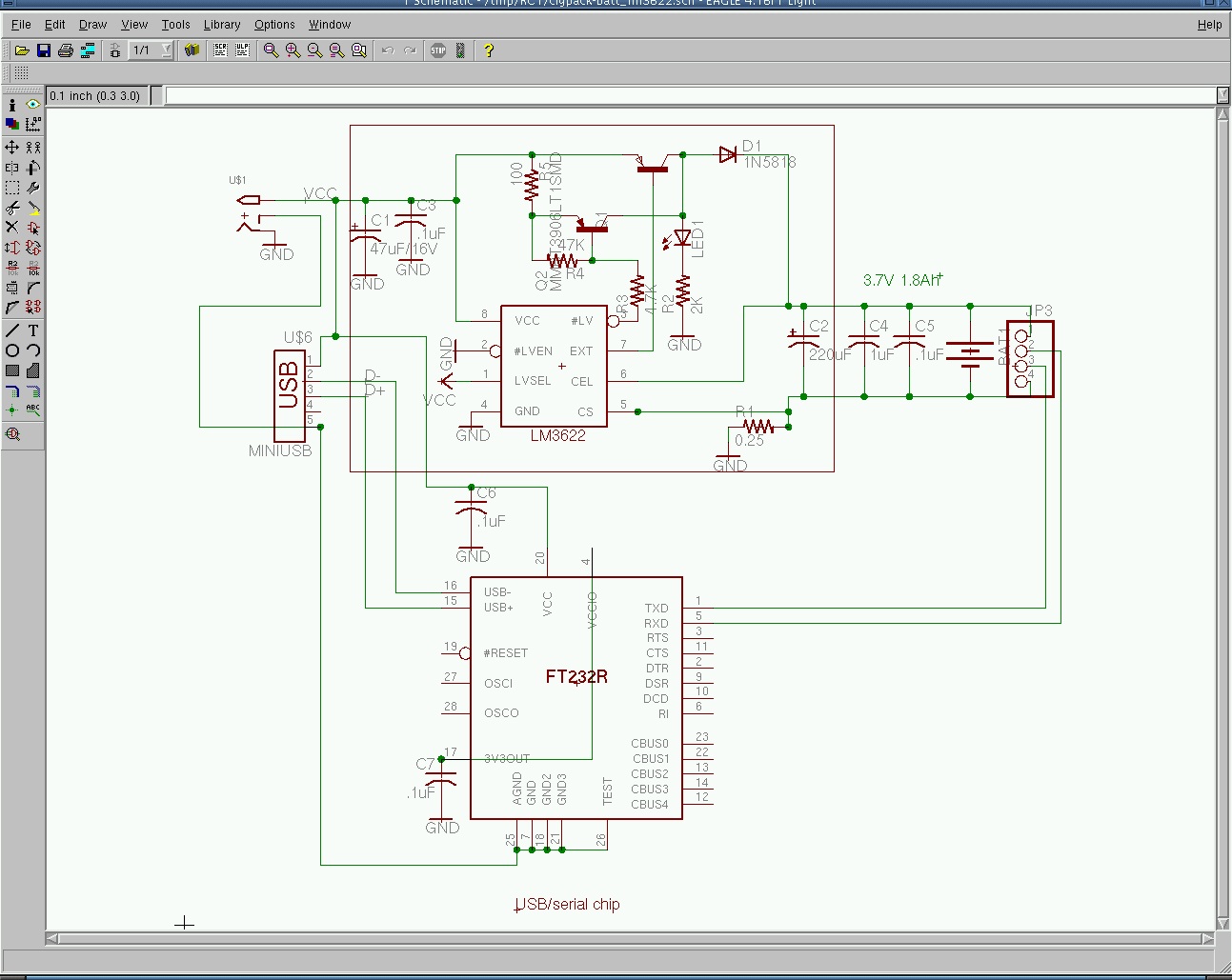The height and width of the screenshot is (980, 1232).
Task: Choose the Circle drawing tool
Action: click(12, 350)
